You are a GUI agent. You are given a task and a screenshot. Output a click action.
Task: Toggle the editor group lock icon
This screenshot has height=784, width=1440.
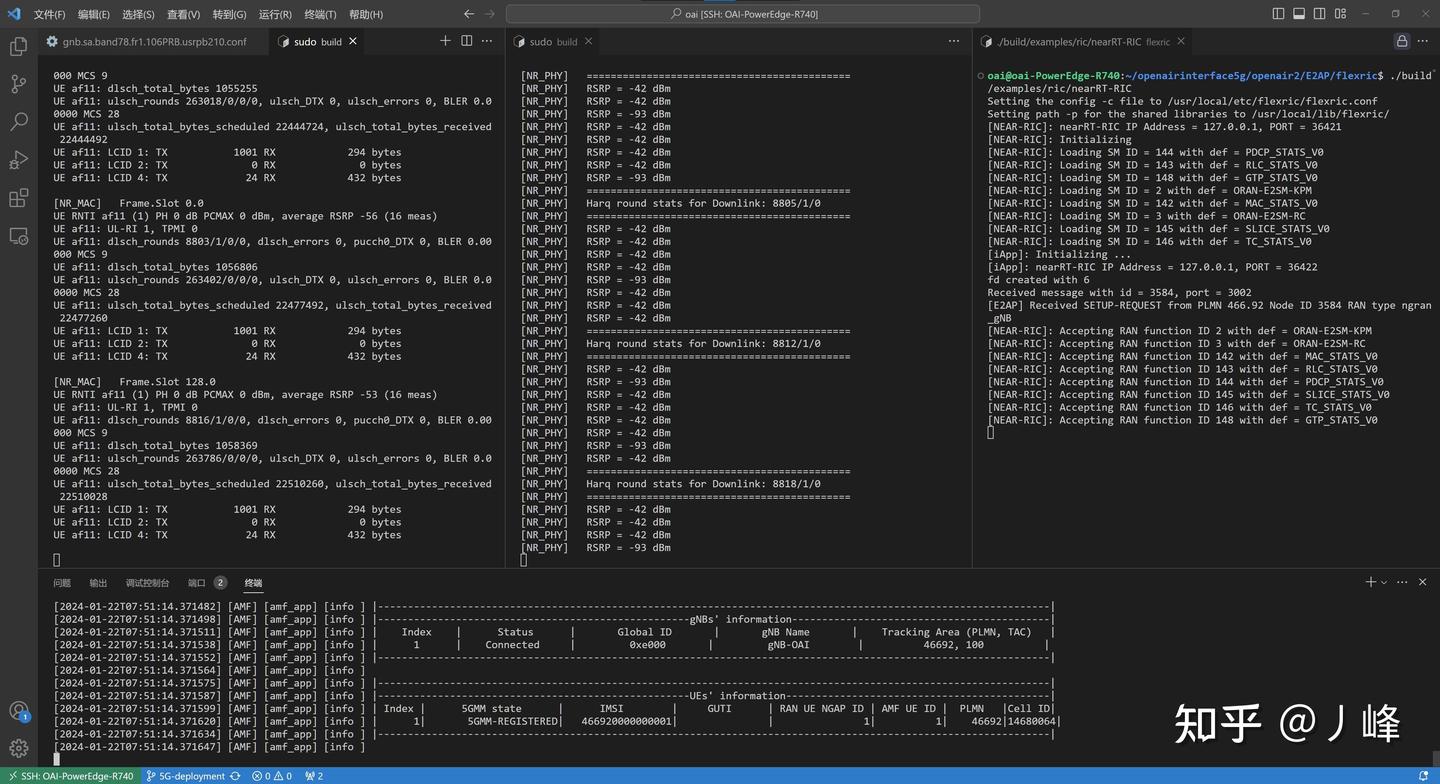tap(1402, 42)
